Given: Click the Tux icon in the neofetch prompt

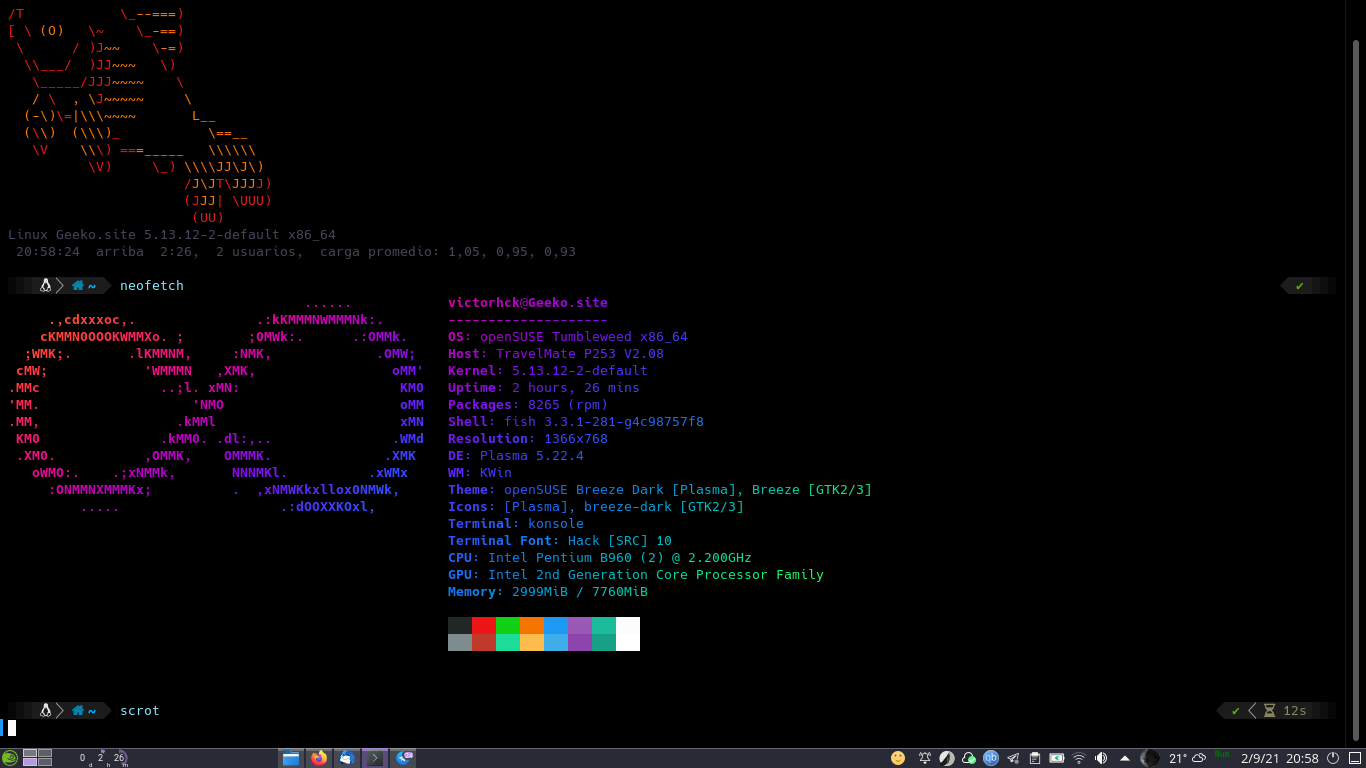Looking at the screenshot, I should tap(45, 286).
